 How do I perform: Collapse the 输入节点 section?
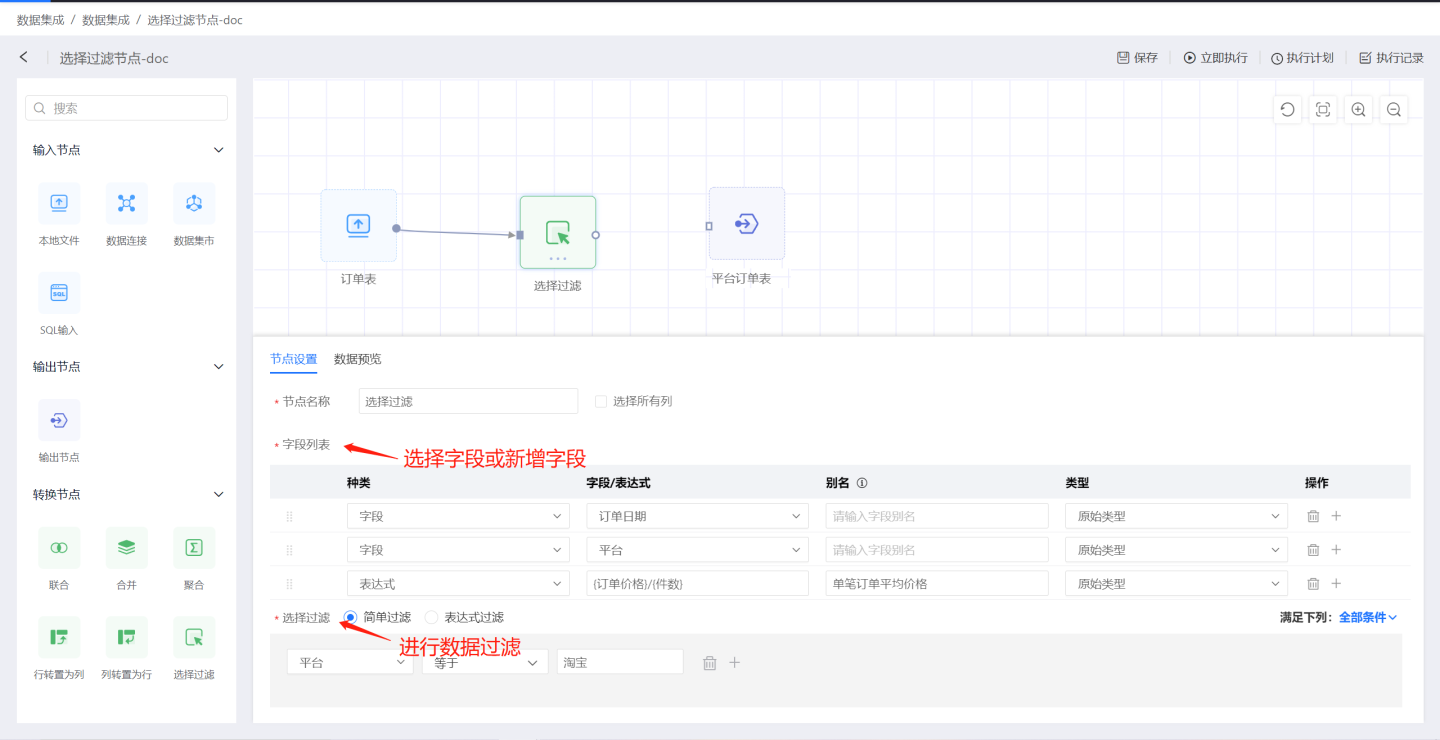click(x=219, y=150)
